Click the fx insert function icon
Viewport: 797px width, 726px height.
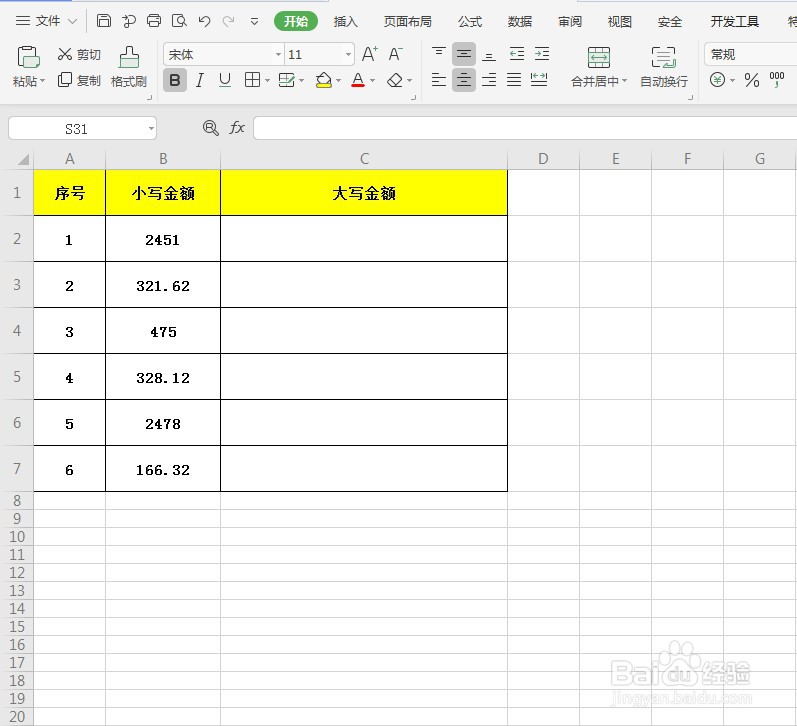pos(237,128)
